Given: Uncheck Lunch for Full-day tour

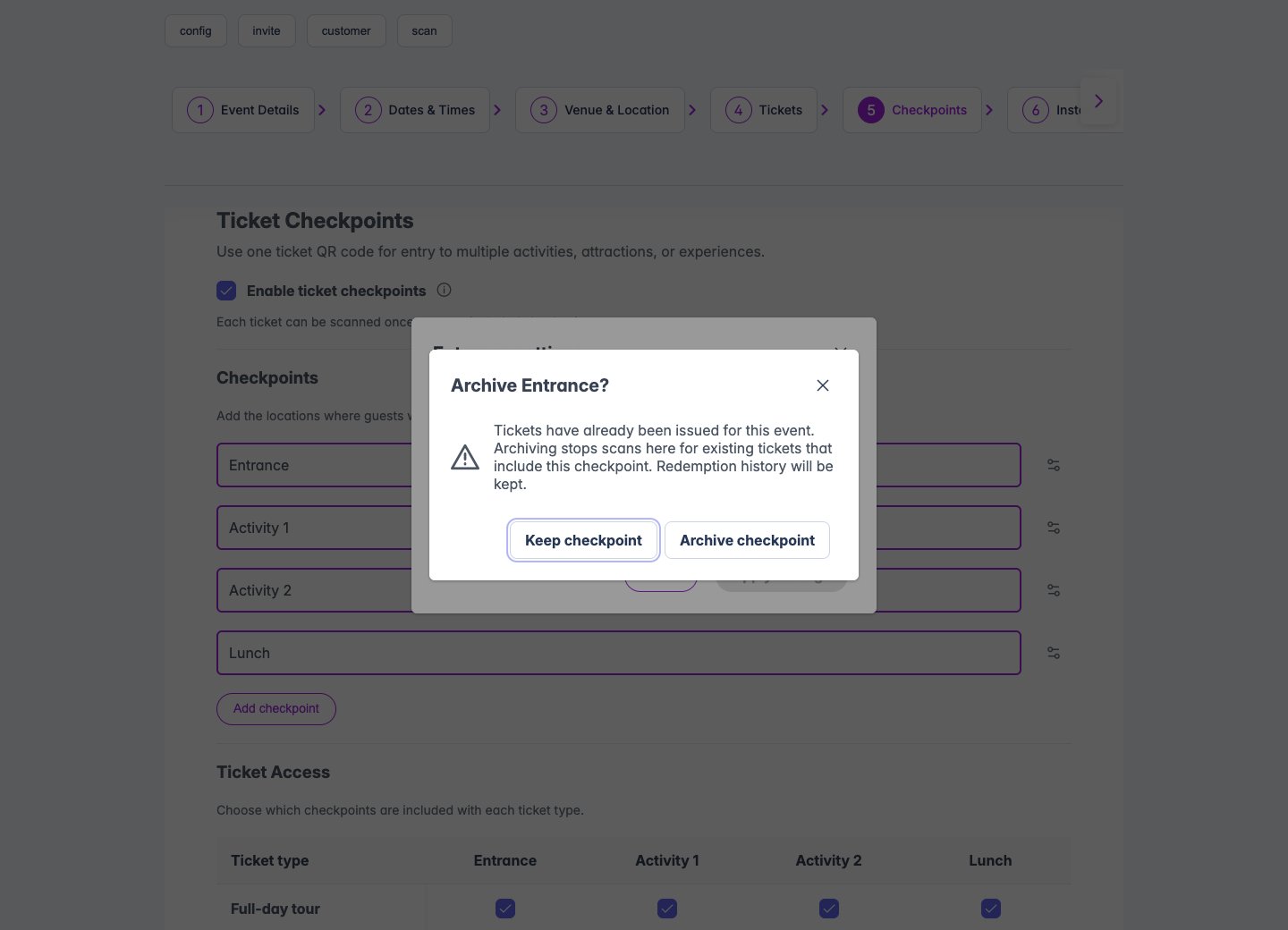Looking at the screenshot, I should [991, 909].
